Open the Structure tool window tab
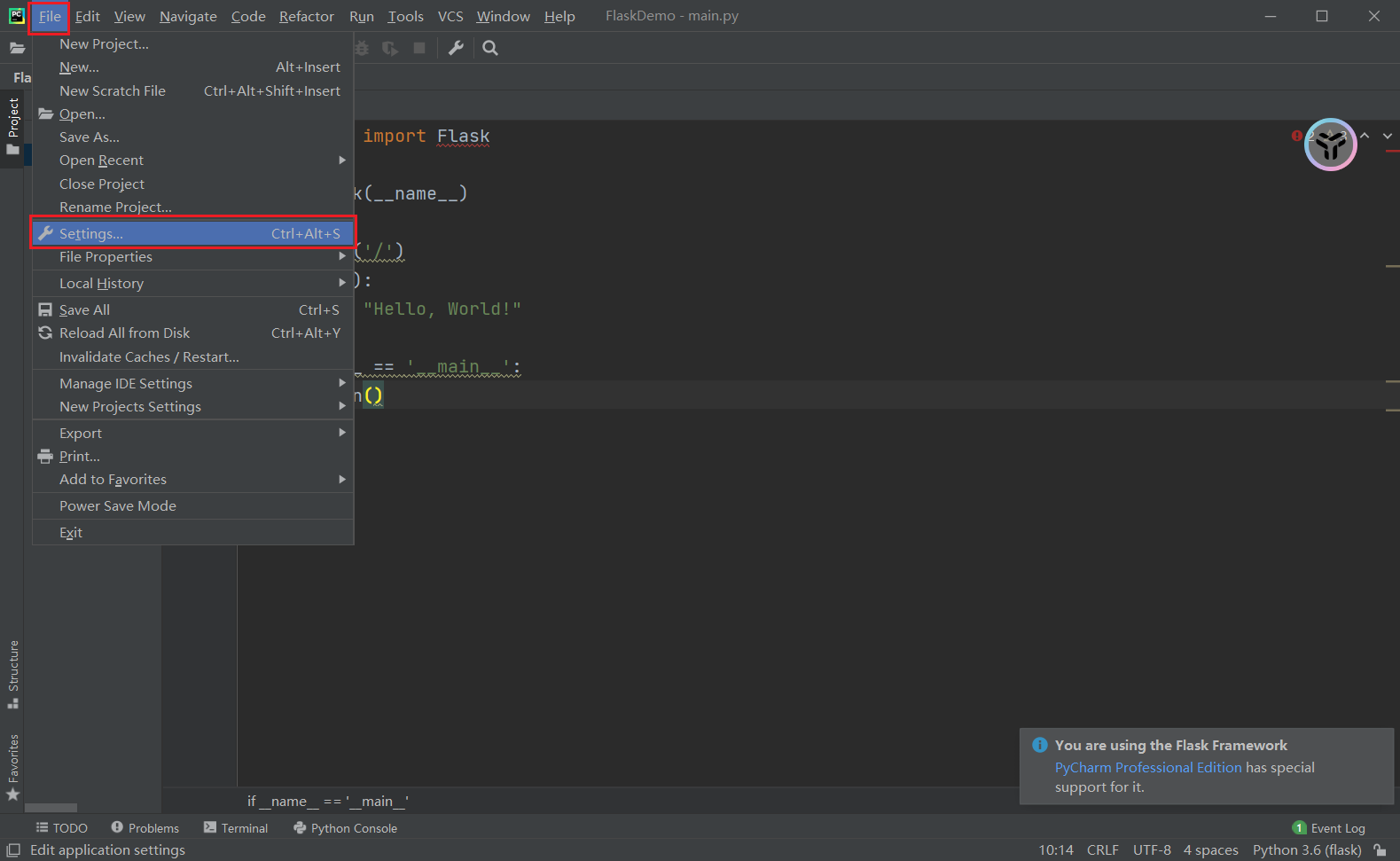 pos(12,674)
